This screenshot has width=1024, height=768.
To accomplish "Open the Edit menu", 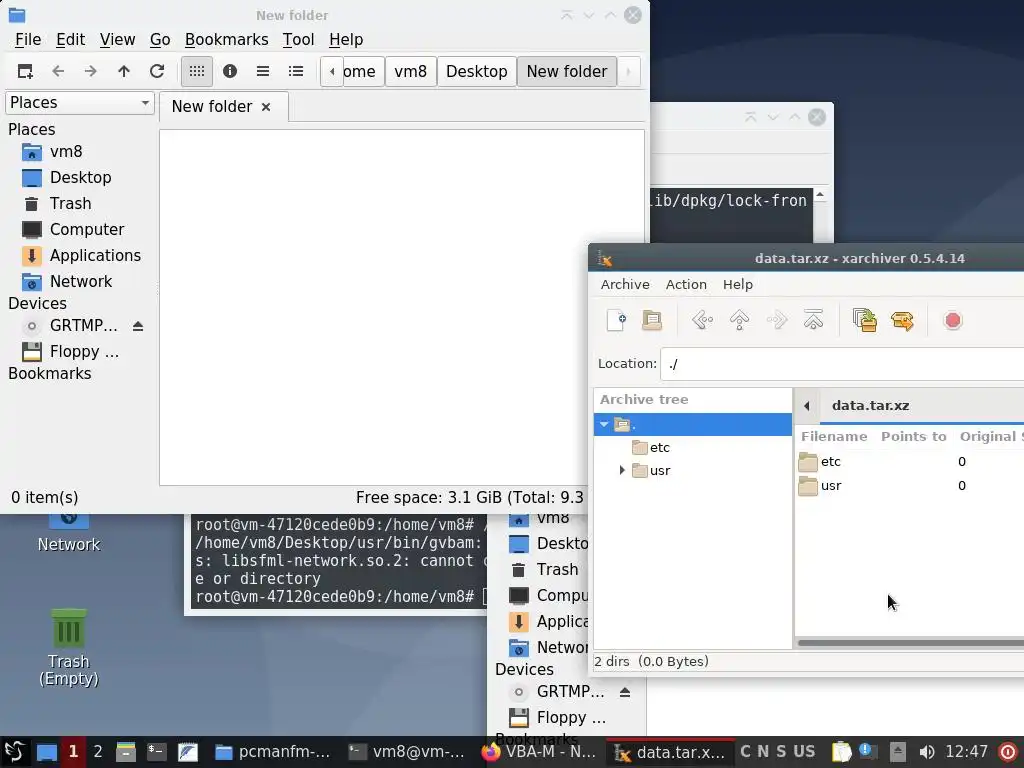I will (x=71, y=40).
